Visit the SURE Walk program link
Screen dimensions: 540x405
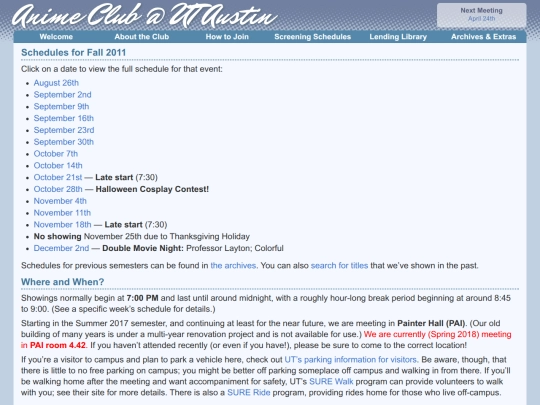(x=331, y=382)
